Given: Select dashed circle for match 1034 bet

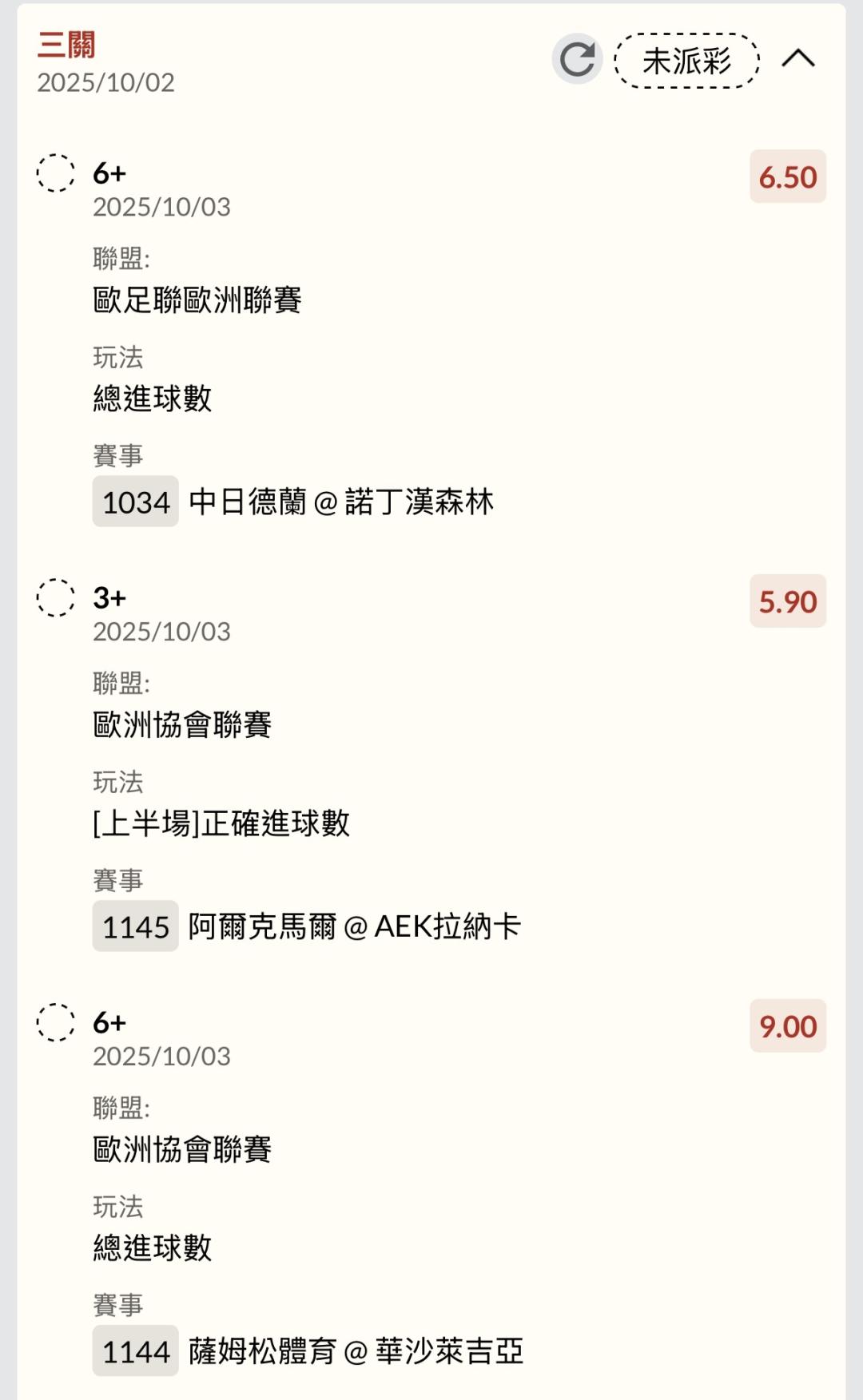Looking at the screenshot, I should 56,173.
